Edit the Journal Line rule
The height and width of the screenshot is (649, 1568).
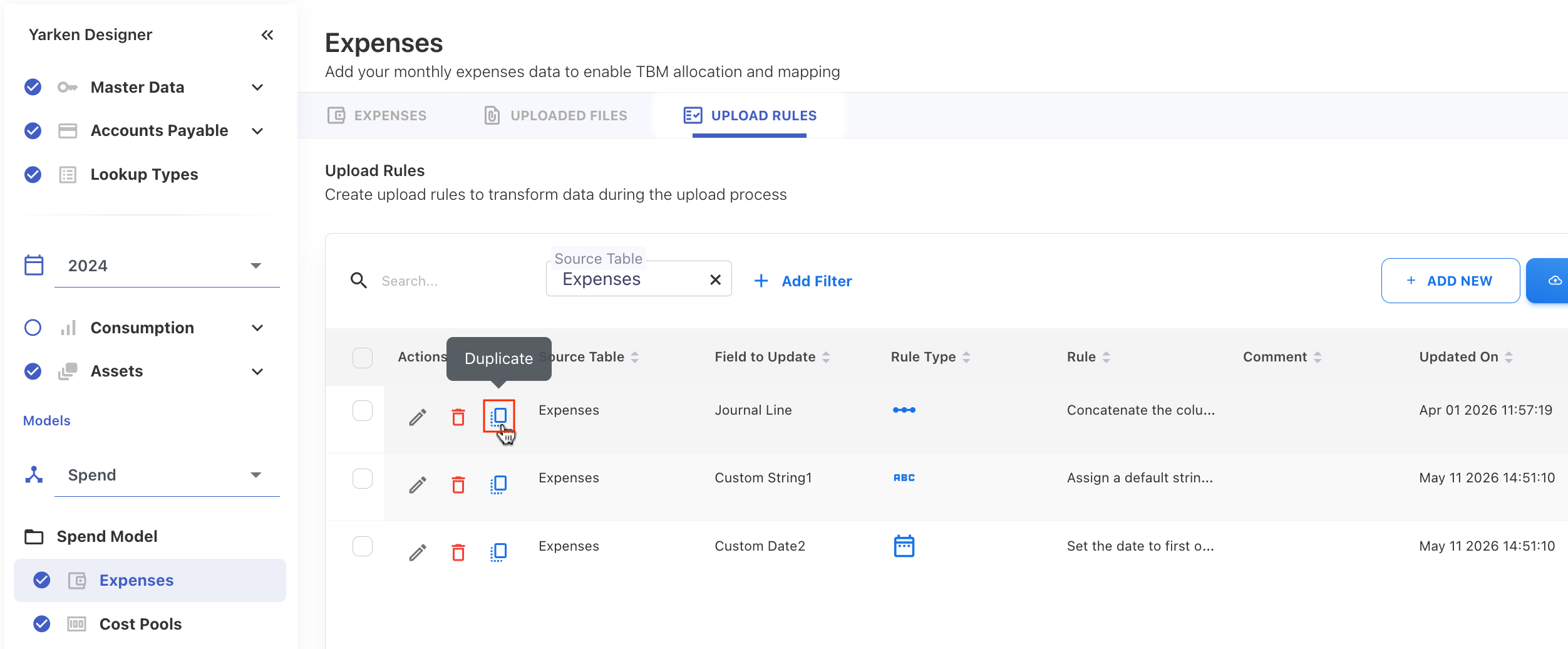point(418,417)
